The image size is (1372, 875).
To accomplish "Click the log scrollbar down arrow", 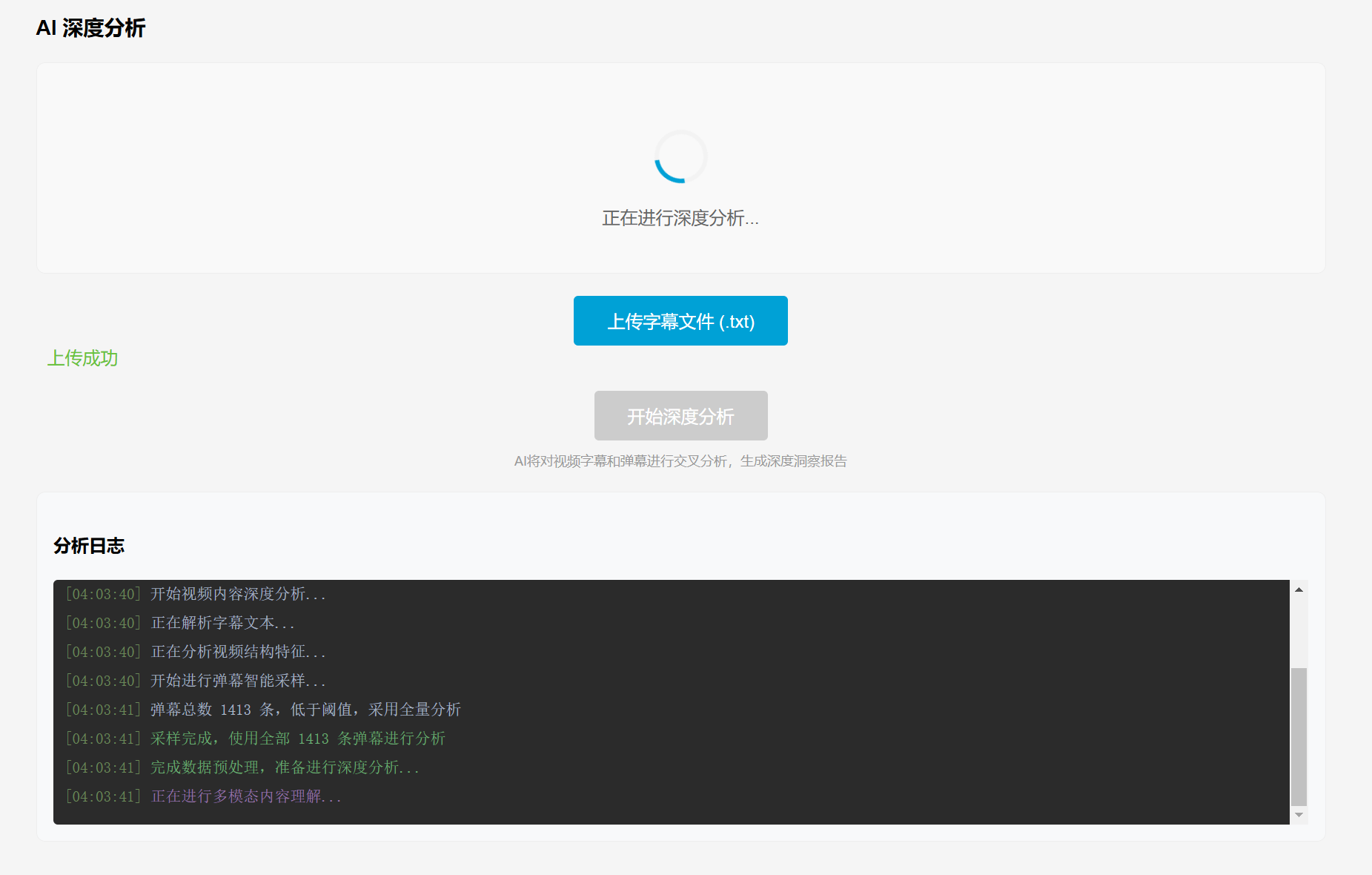I will 1299,815.
